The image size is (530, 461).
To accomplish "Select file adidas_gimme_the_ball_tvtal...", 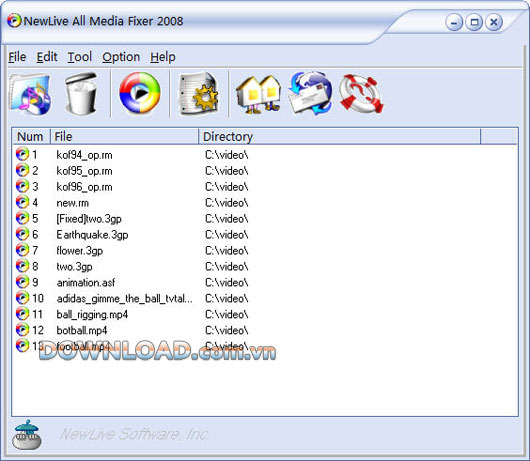I will [x=124, y=299].
